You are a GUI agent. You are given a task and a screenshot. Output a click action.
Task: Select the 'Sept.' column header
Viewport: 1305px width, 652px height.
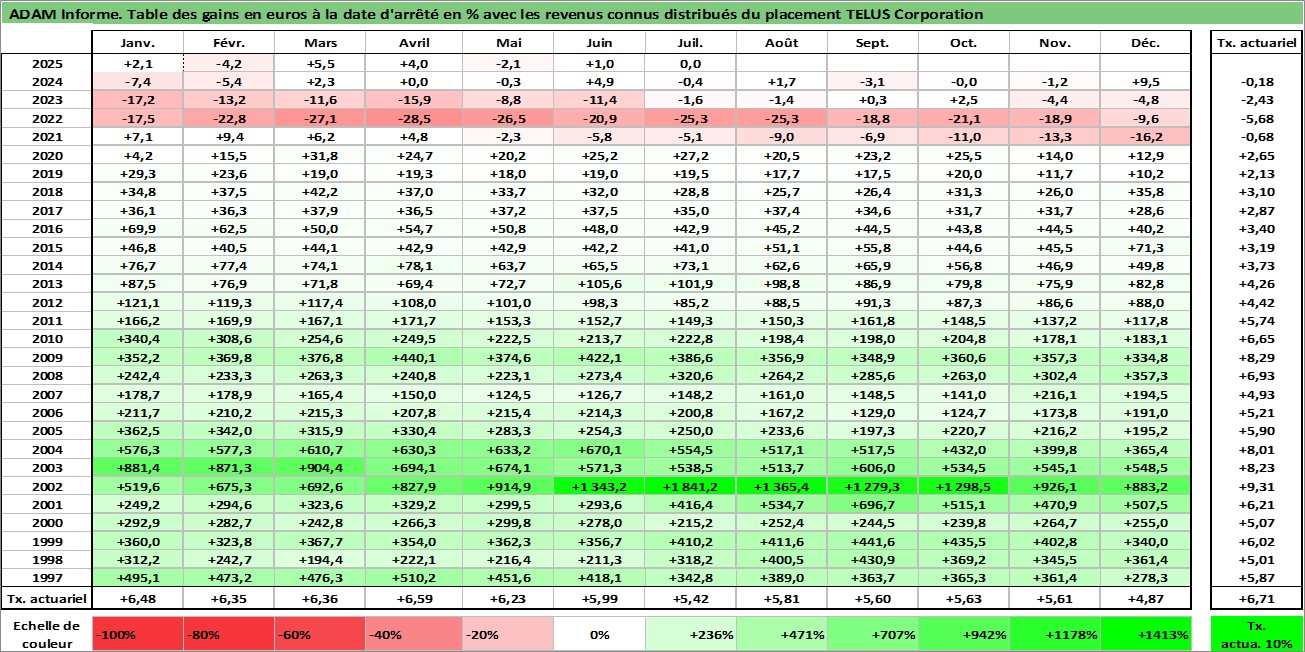873,44
